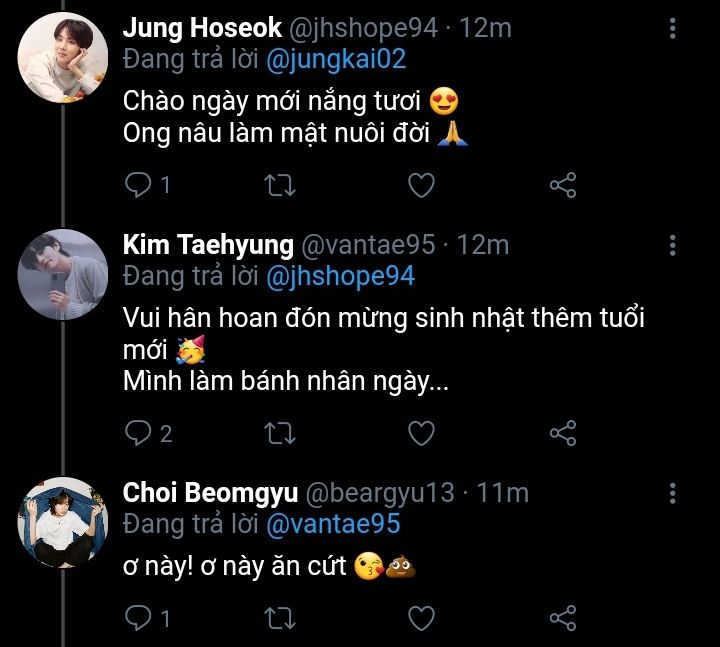
Task: Like Jung Hoseok's tweet
Action: (422, 185)
